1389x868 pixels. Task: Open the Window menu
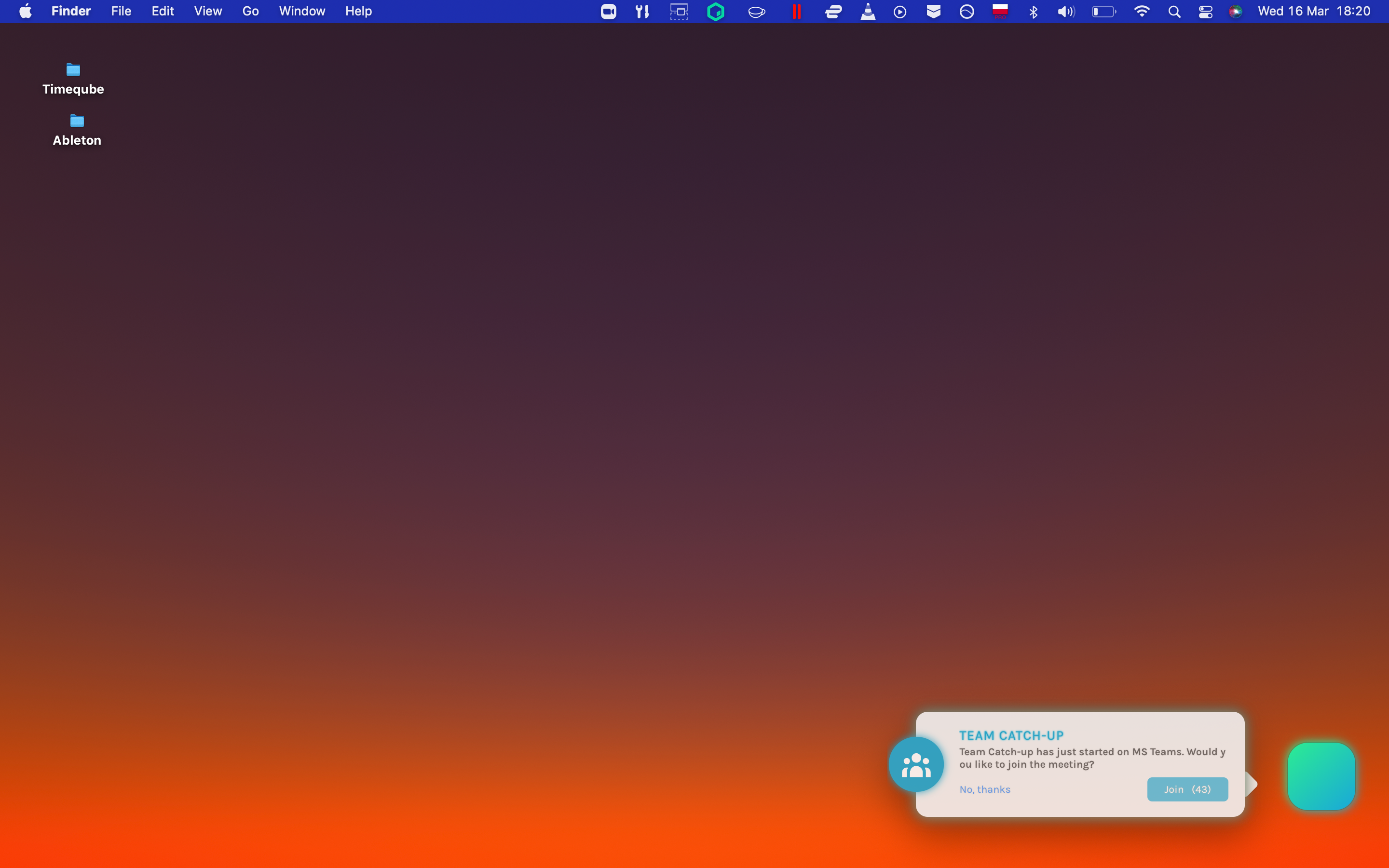[302, 12]
